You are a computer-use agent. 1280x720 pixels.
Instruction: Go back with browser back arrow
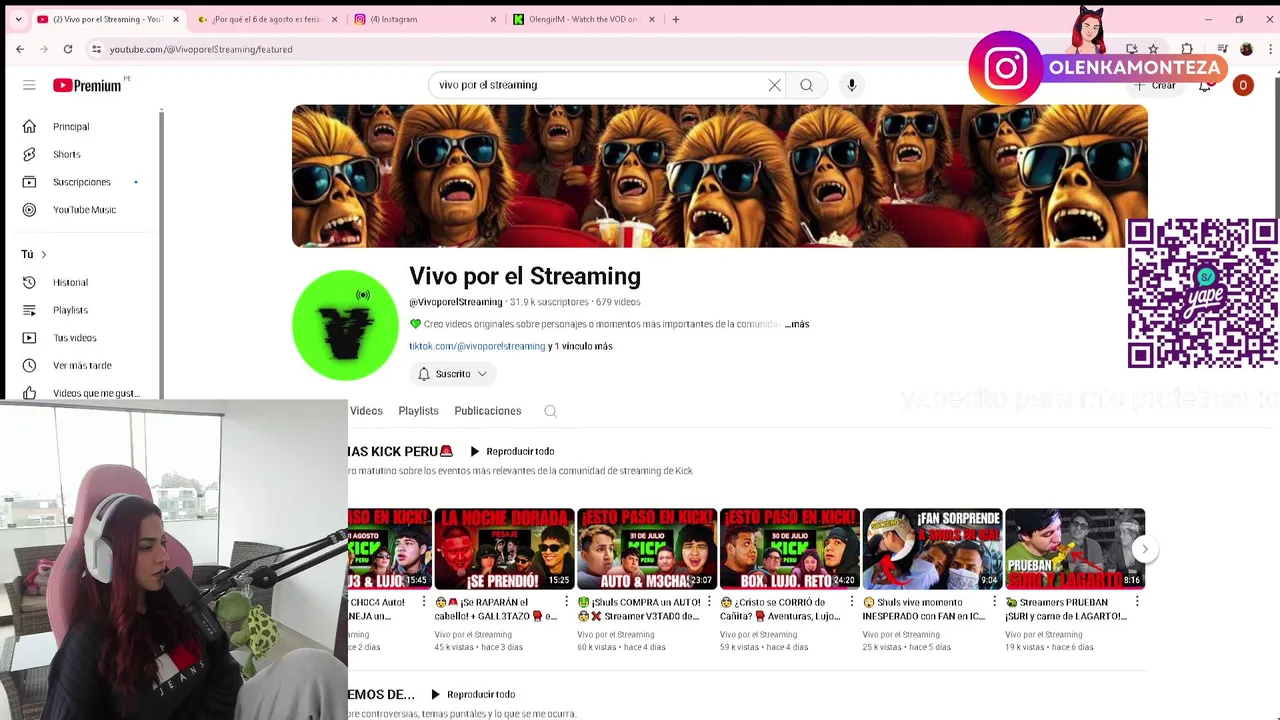pos(20,49)
